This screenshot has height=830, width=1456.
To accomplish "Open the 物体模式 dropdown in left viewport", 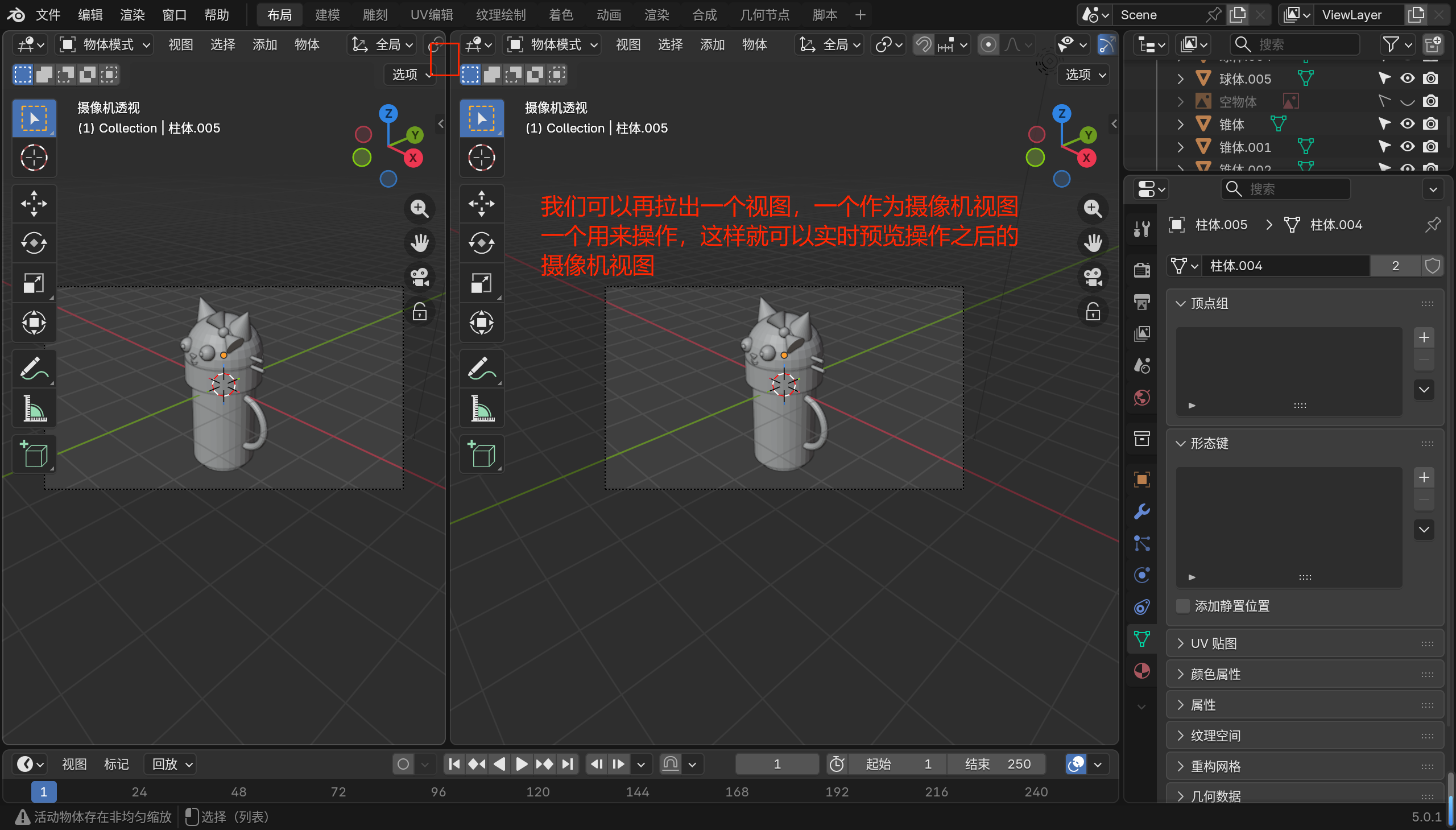I will [x=105, y=44].
